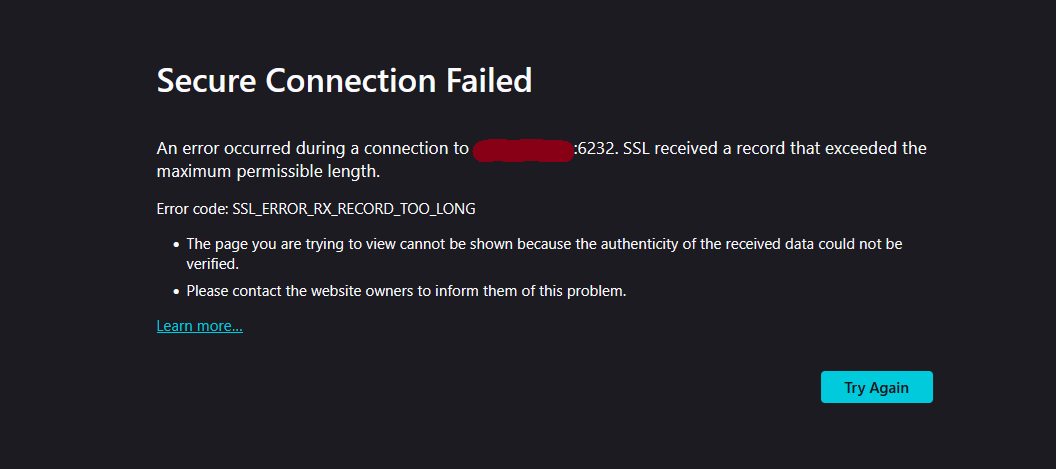Click the Try Again button
This screenshot has height=469, width=1056.
pyautogui.click(x=876, y=387)
